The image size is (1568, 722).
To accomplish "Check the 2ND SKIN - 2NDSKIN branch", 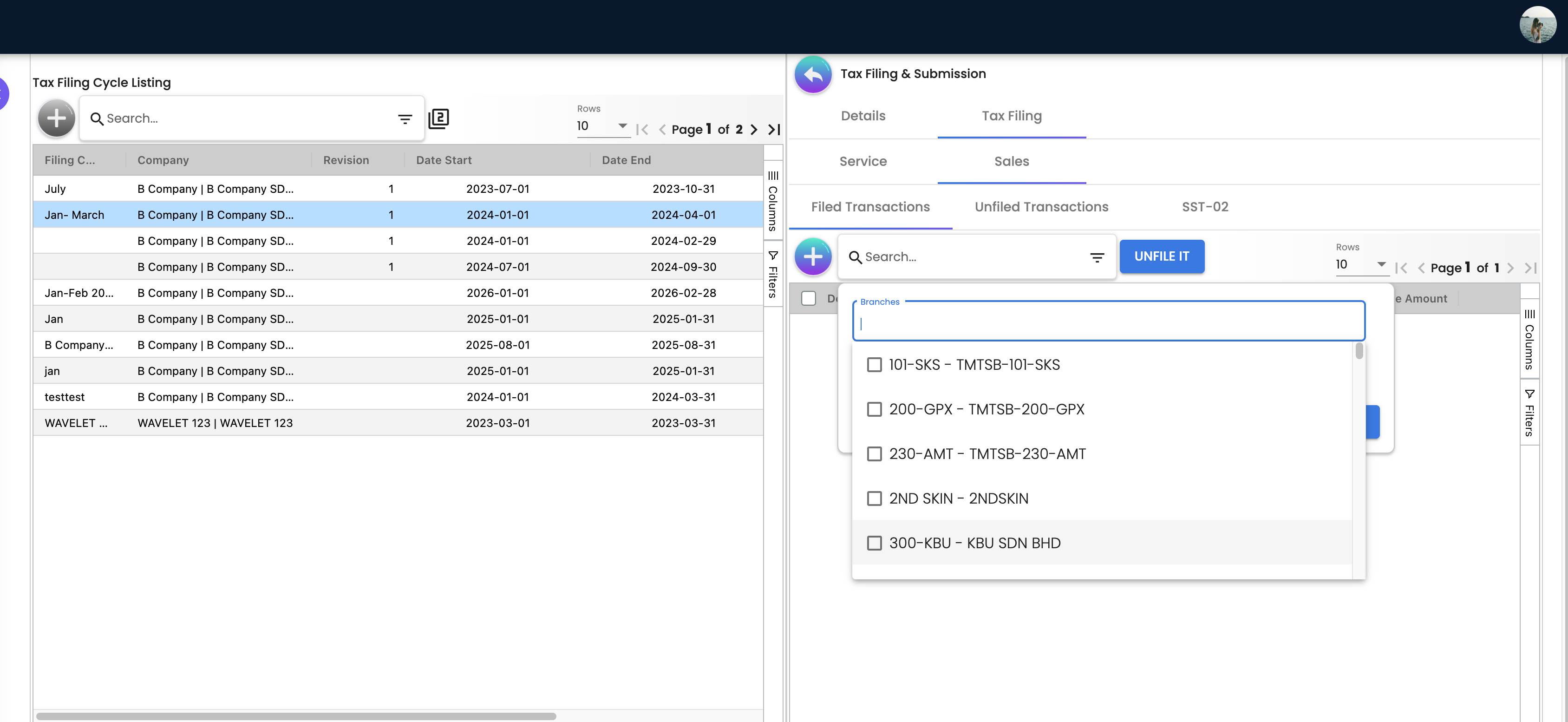I will coord(874,499).
